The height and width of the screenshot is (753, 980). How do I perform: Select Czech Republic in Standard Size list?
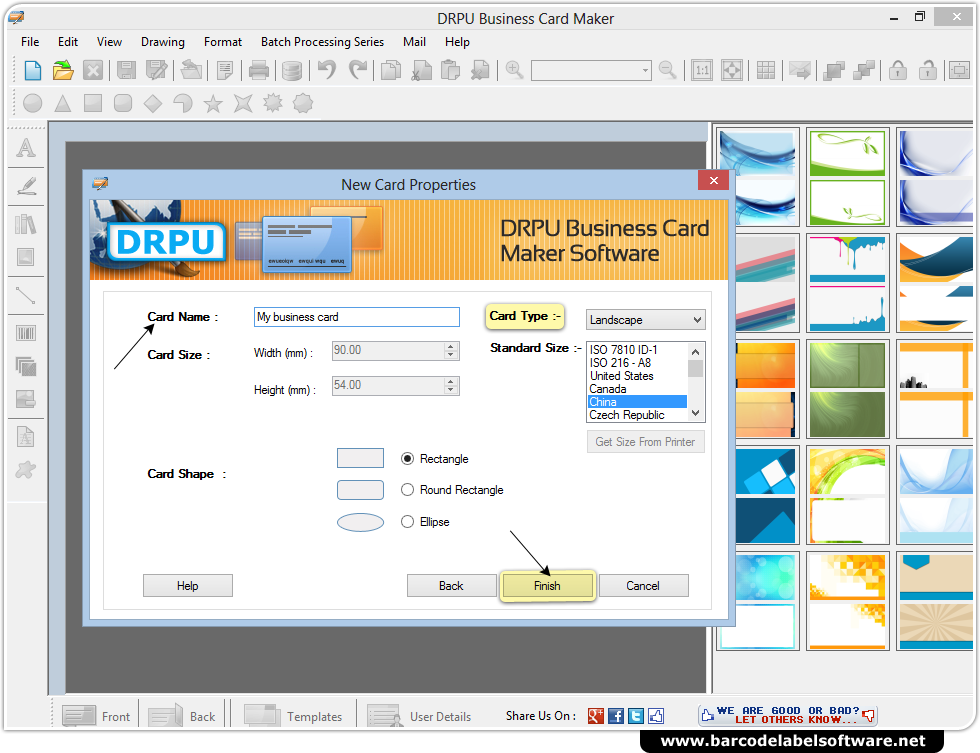(x=638, y=415)
